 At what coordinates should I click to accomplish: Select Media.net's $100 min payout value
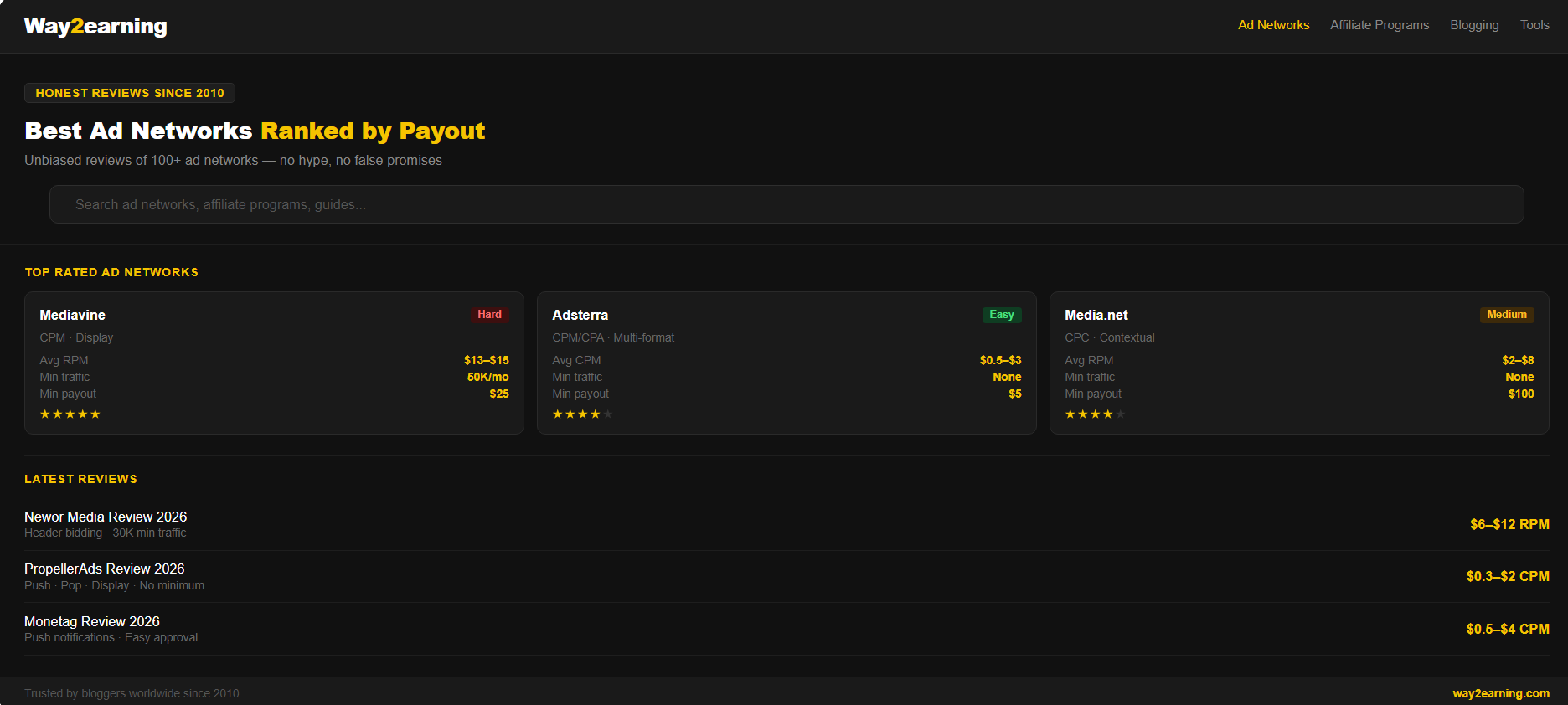(x=1521, y=394)
